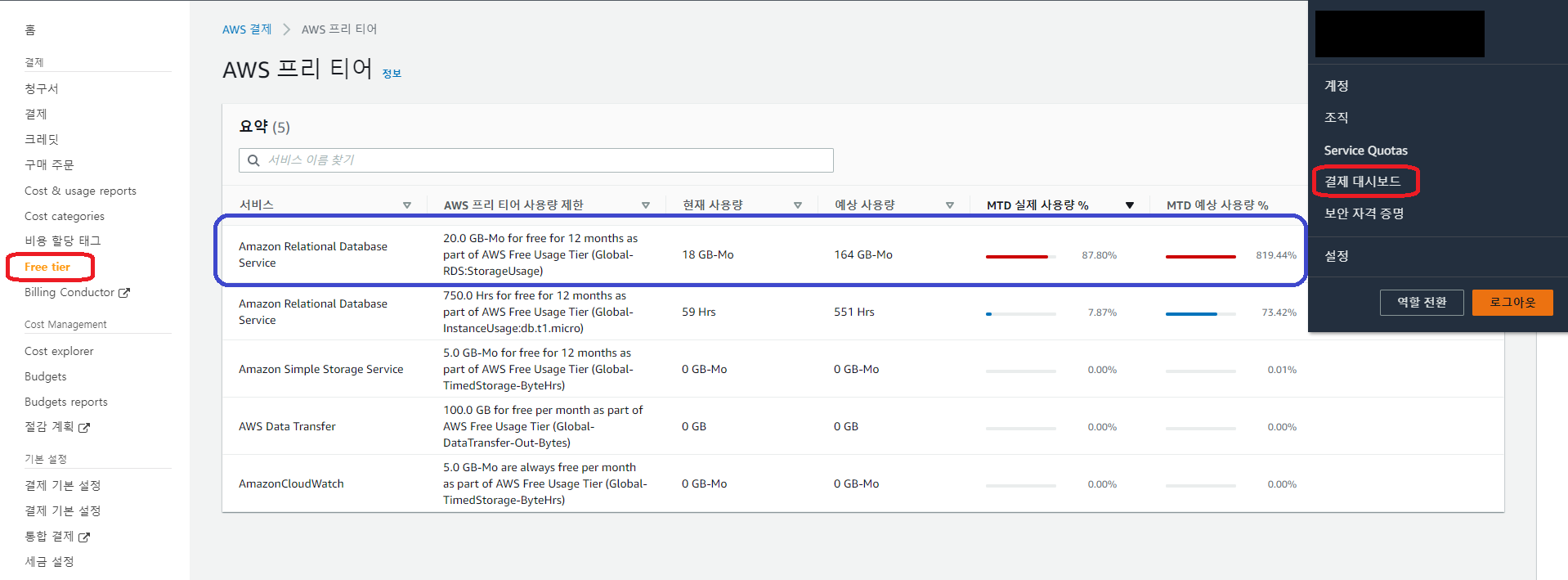Click 18 GB-Mo current usage cell

(x=708, y=254)
